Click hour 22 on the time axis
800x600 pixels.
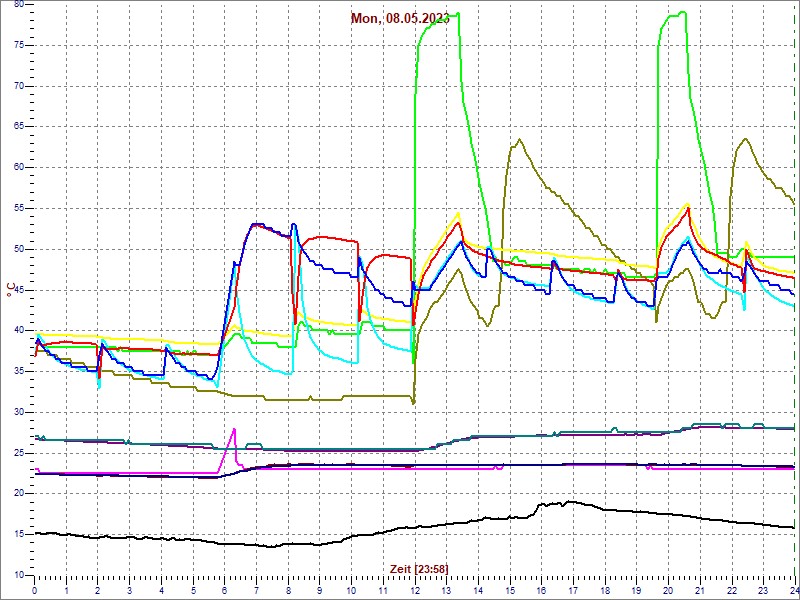click(x=732, y=590)
